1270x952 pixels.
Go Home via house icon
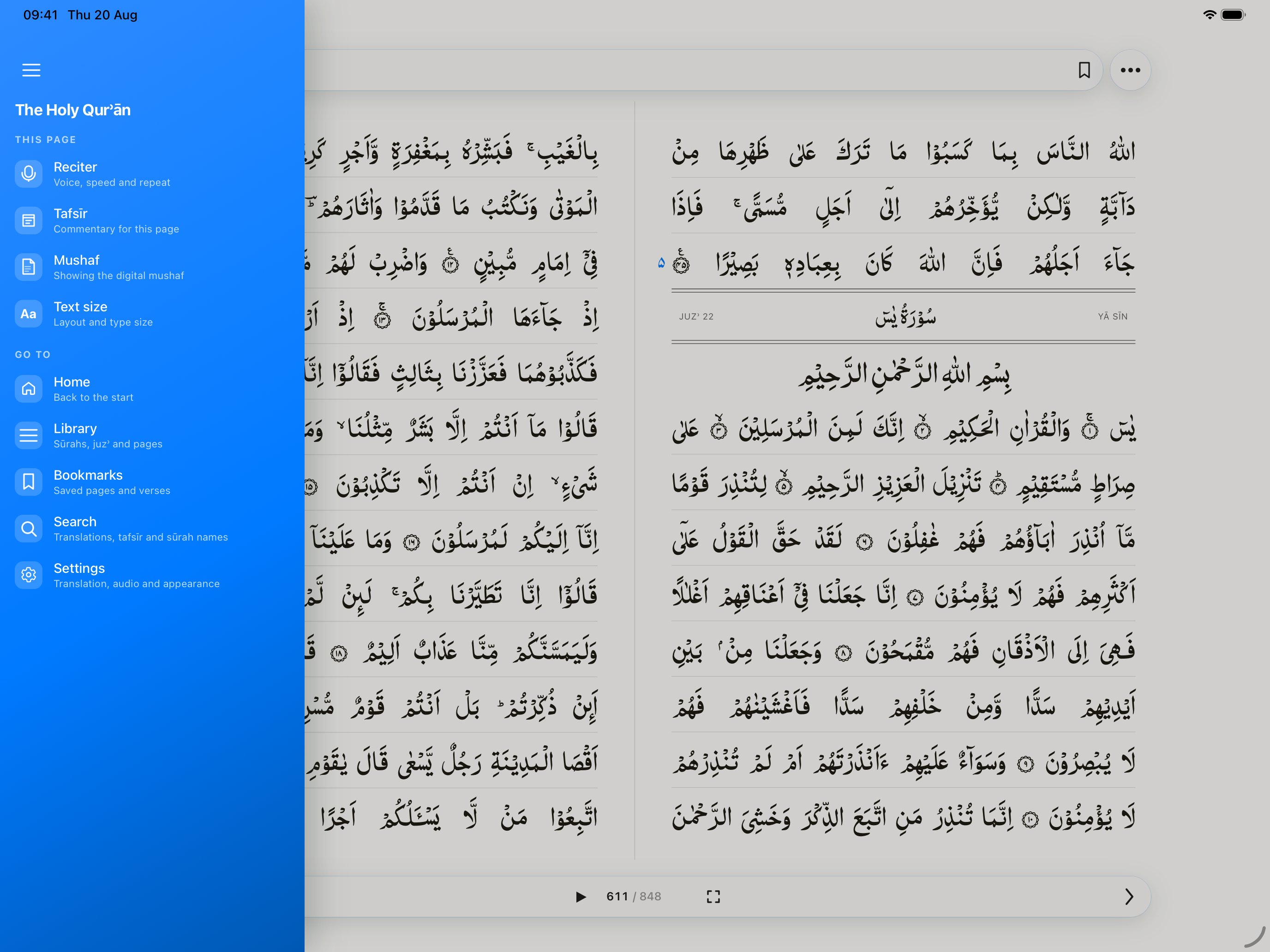click(x=29, y=389)
